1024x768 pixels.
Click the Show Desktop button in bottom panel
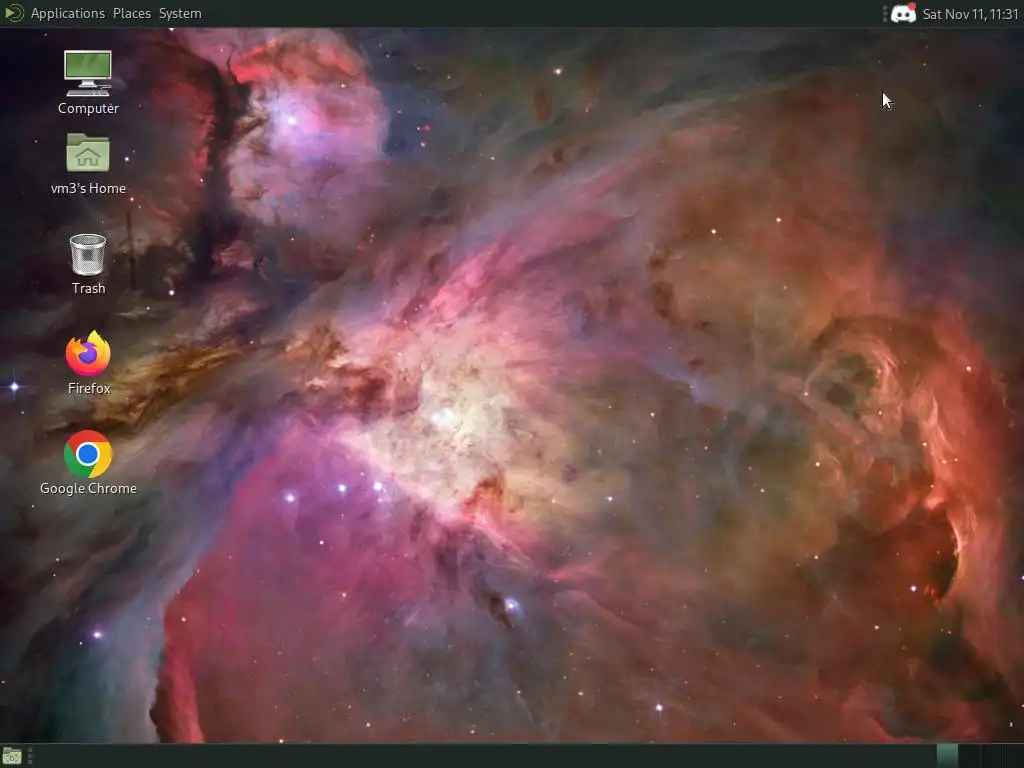[12, 757]
